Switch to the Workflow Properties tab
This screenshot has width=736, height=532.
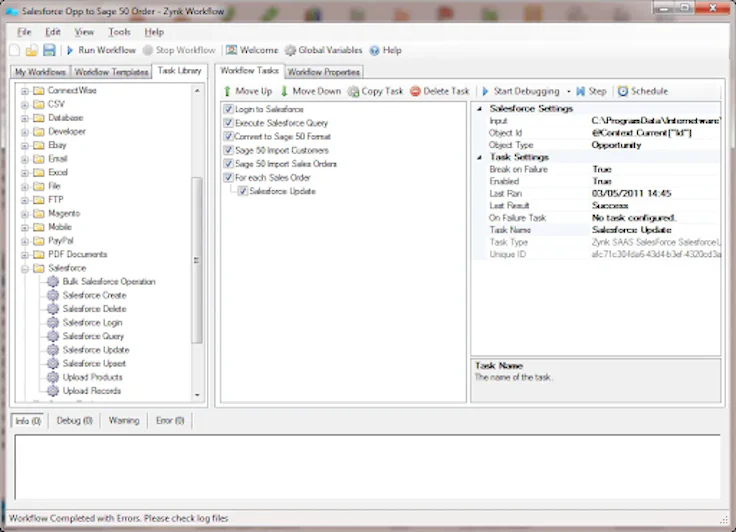click(x=323, y=72)
